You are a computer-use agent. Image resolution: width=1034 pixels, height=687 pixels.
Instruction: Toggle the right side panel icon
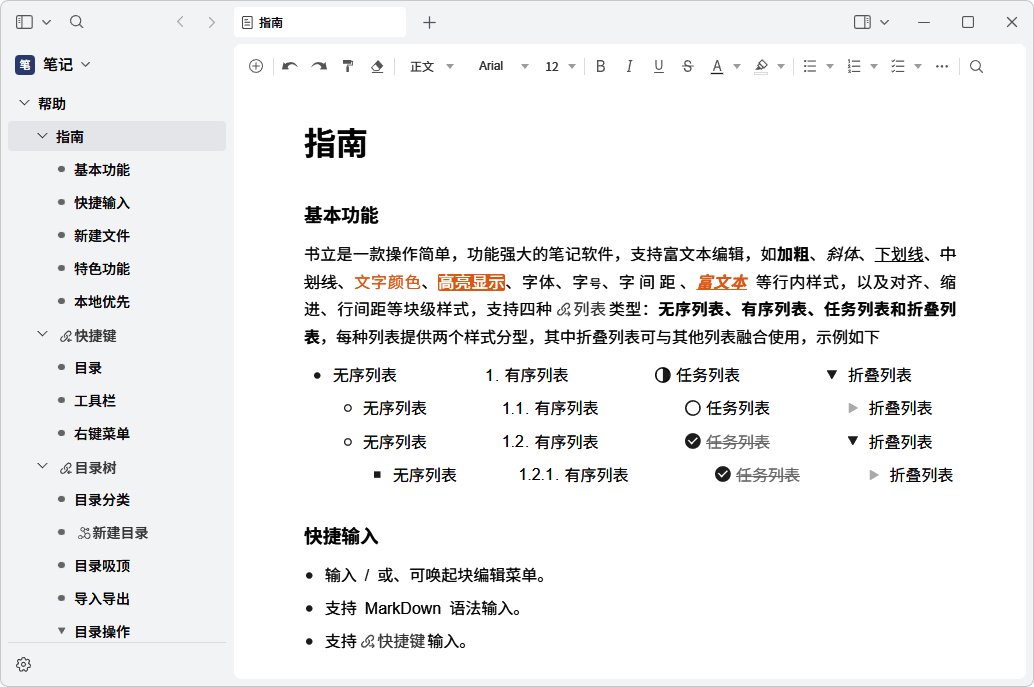[x=862, y=22]
